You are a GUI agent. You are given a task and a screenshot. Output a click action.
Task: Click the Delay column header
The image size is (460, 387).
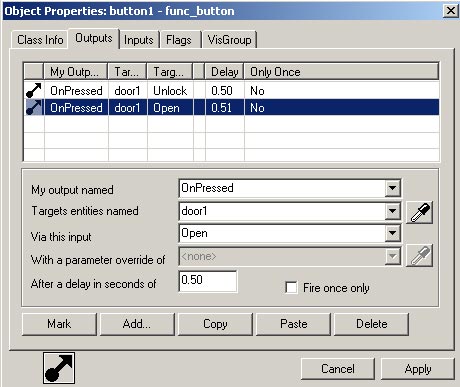pyautogui.click(x=224, y=72)
